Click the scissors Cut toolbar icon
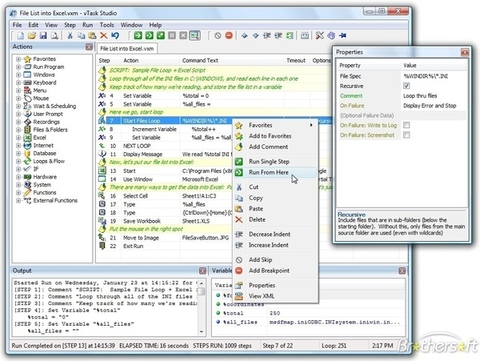 click(x=70, y=35)
